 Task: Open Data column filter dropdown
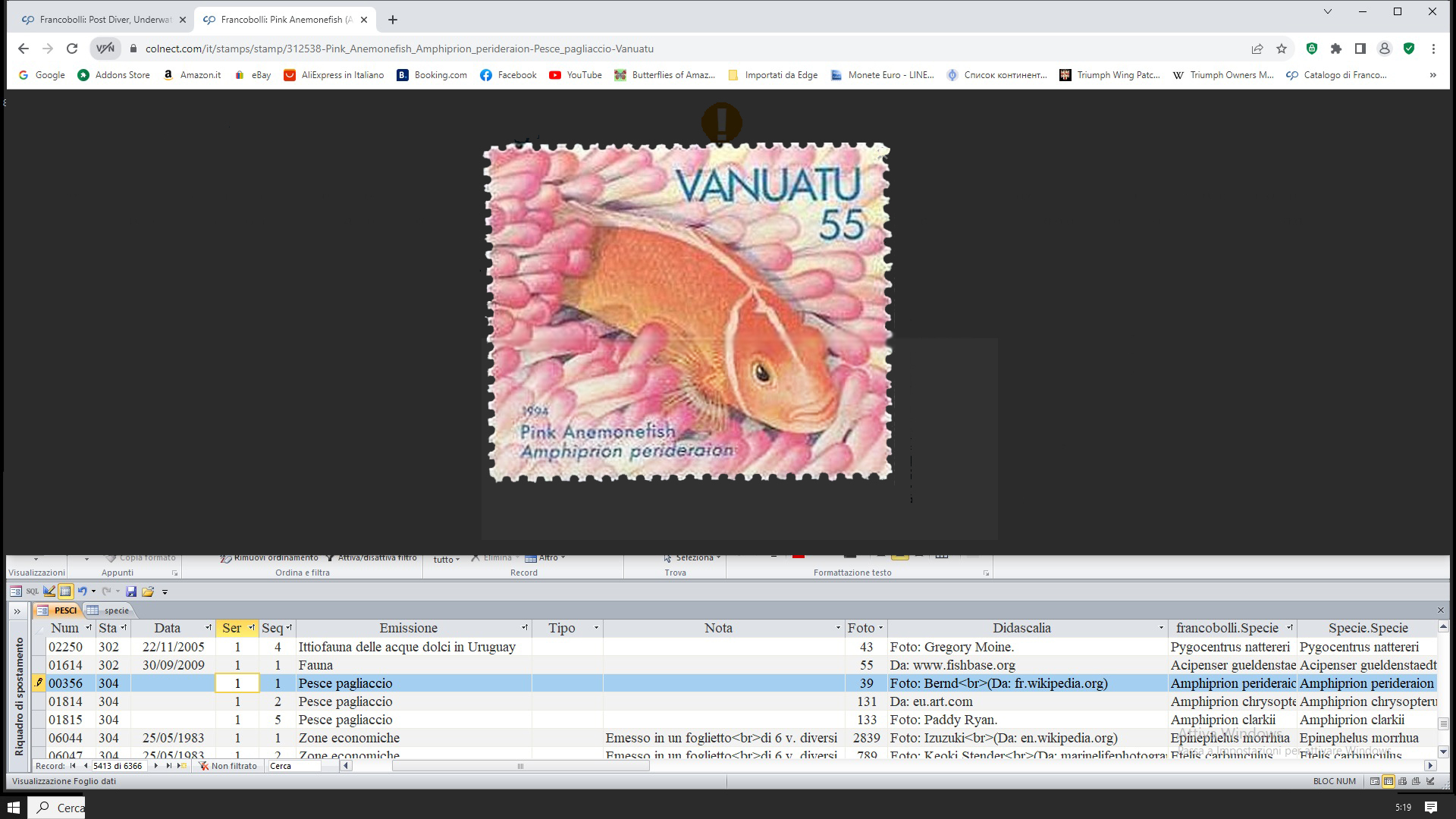209,628
